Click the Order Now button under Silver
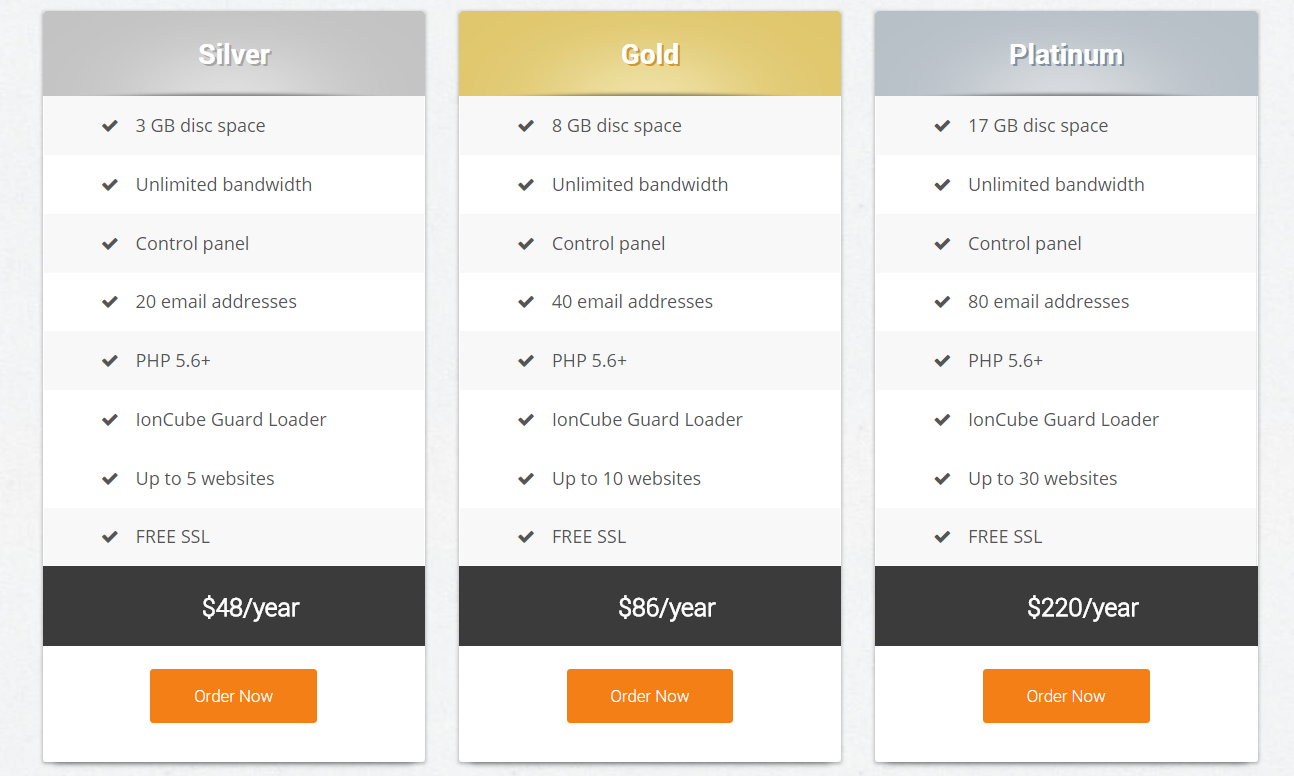This screenshot has width=1294, height=776. pos(233,696)
